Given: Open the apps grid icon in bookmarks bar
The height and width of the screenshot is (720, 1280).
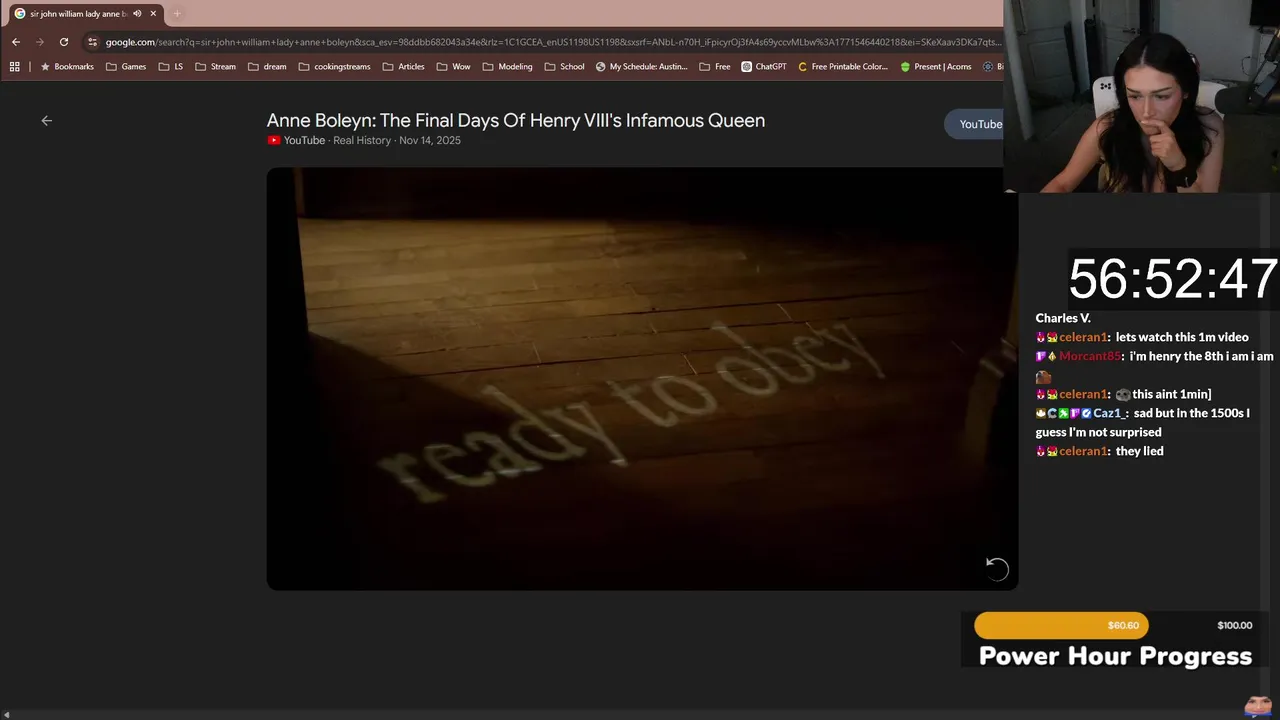Looking at the screenshot, I should [x=14, y=67].
